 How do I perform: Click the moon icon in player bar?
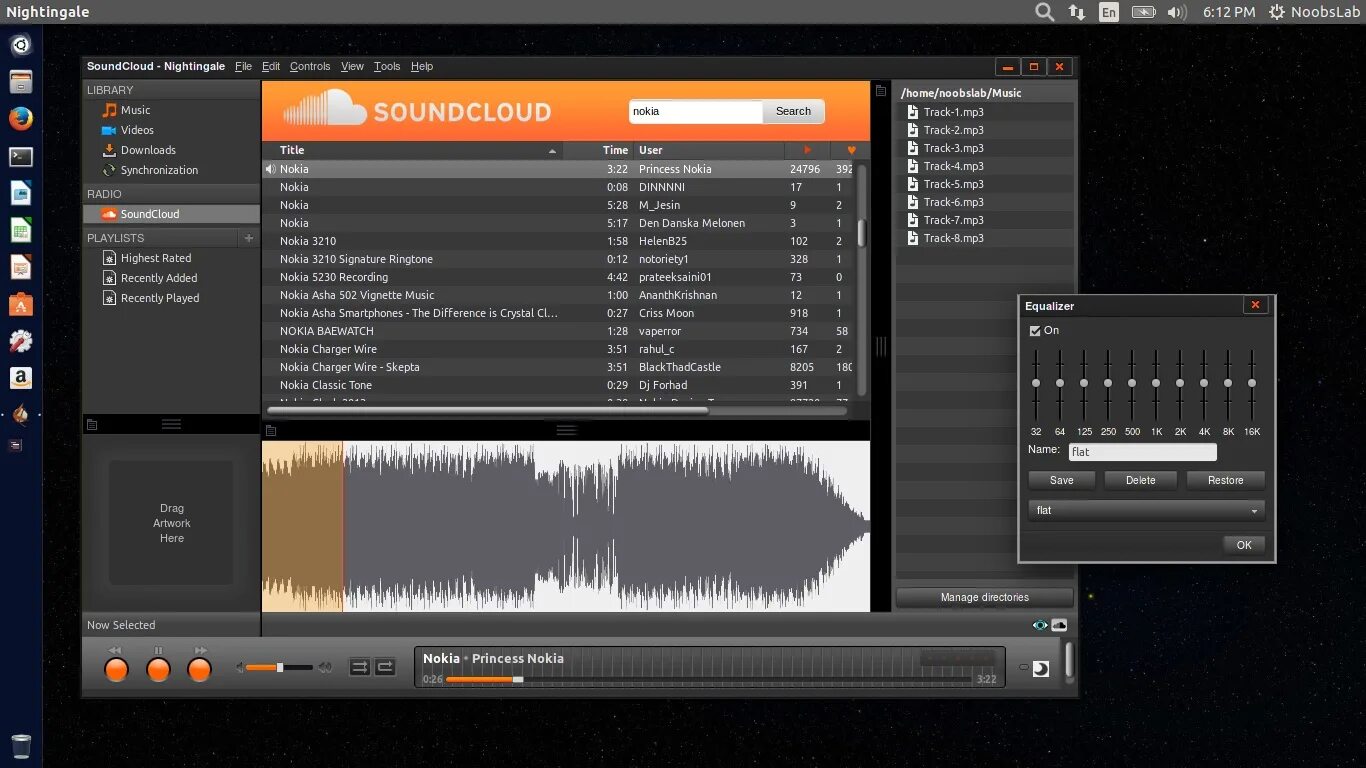coord(1041,669)
